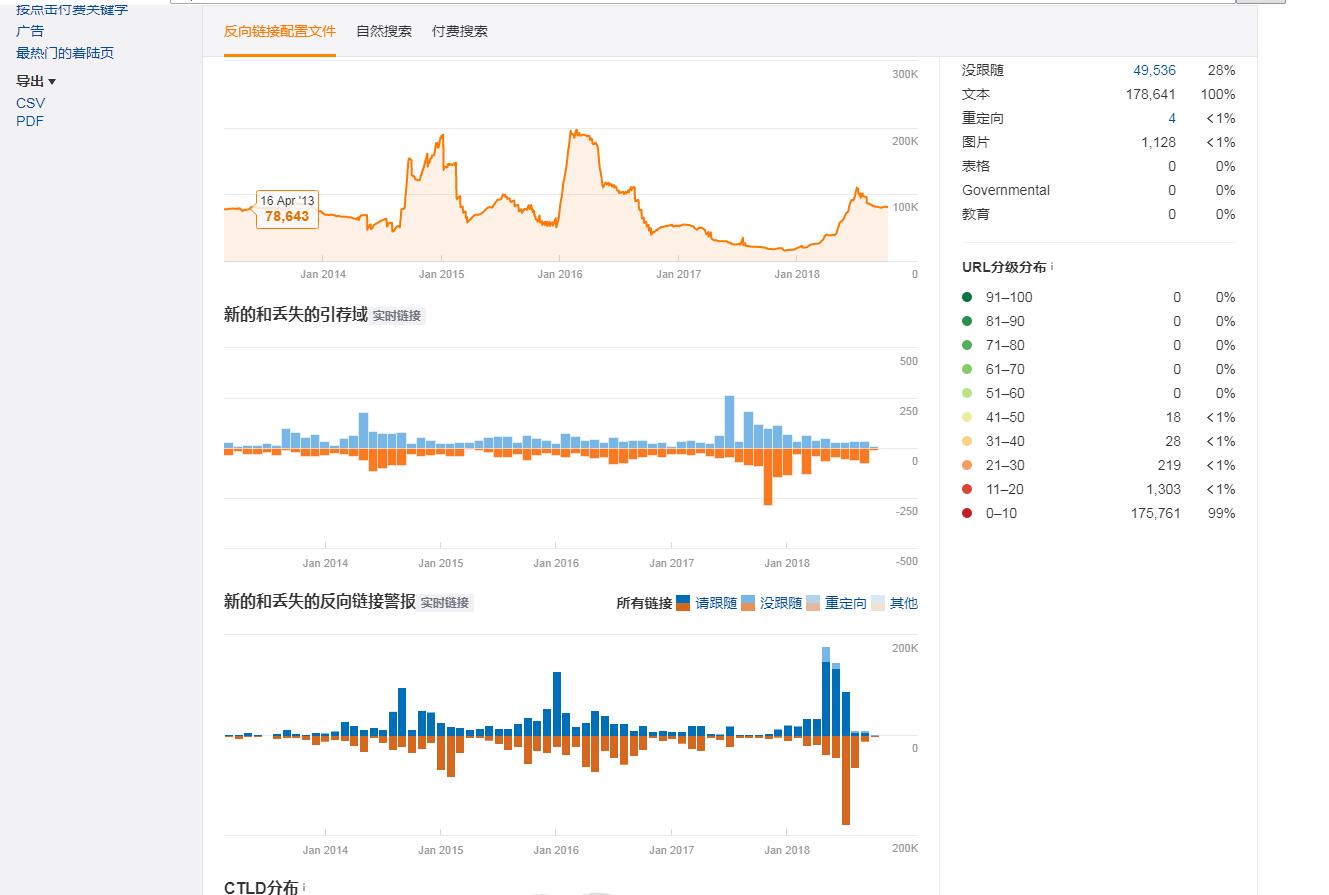Switch to the 自然搜索 tab
Image resolution: width=1329 pixels, height=895 pixels.
point(384,31)
